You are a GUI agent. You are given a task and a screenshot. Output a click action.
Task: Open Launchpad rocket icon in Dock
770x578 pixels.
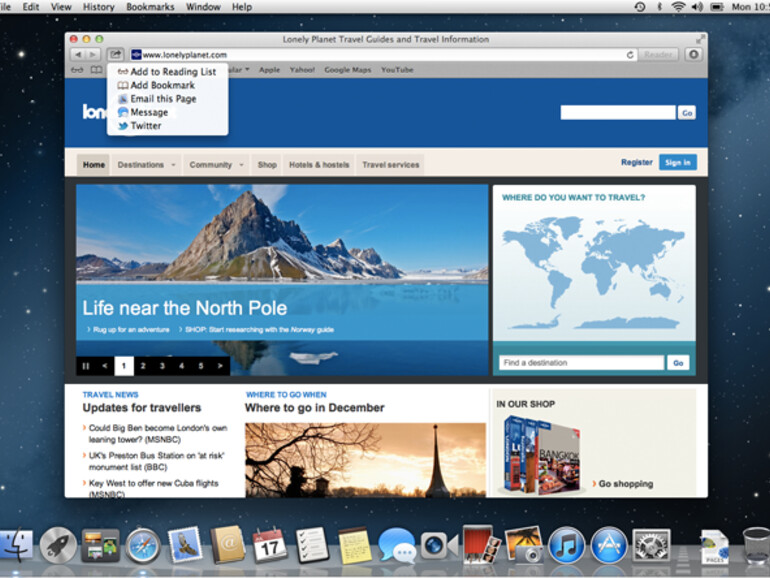pyautogui.click(x=58, y=545)
